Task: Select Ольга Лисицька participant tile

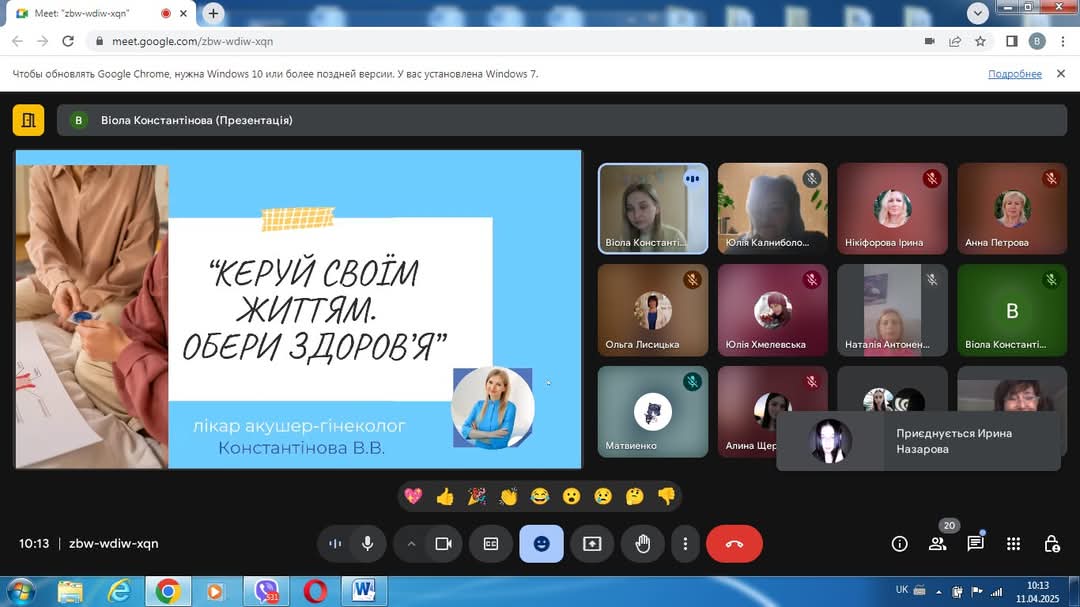Action: (x=653, y=310)
